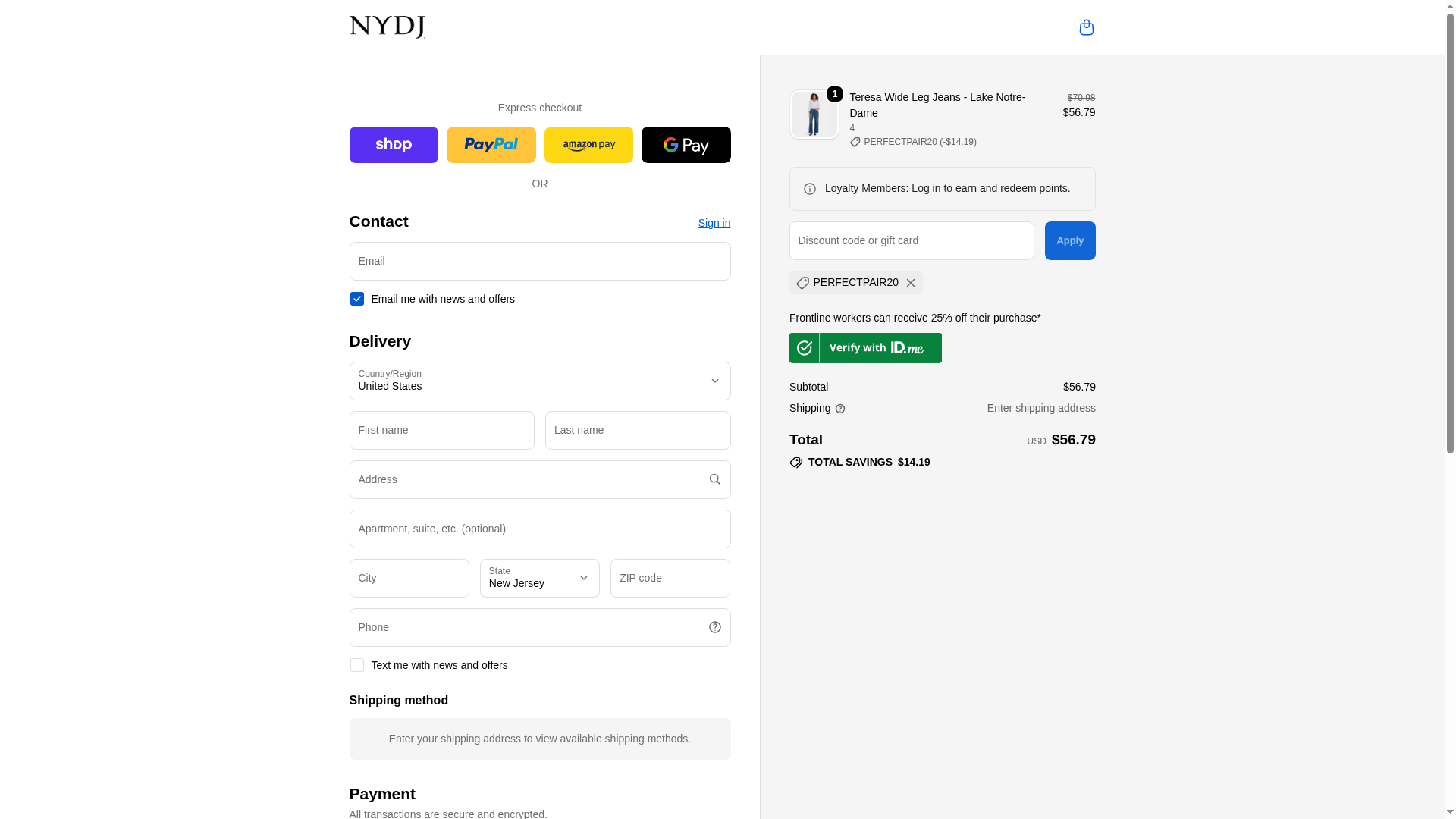Choose PayPal express checkout

pyautogui.click(x=491, y=145)
